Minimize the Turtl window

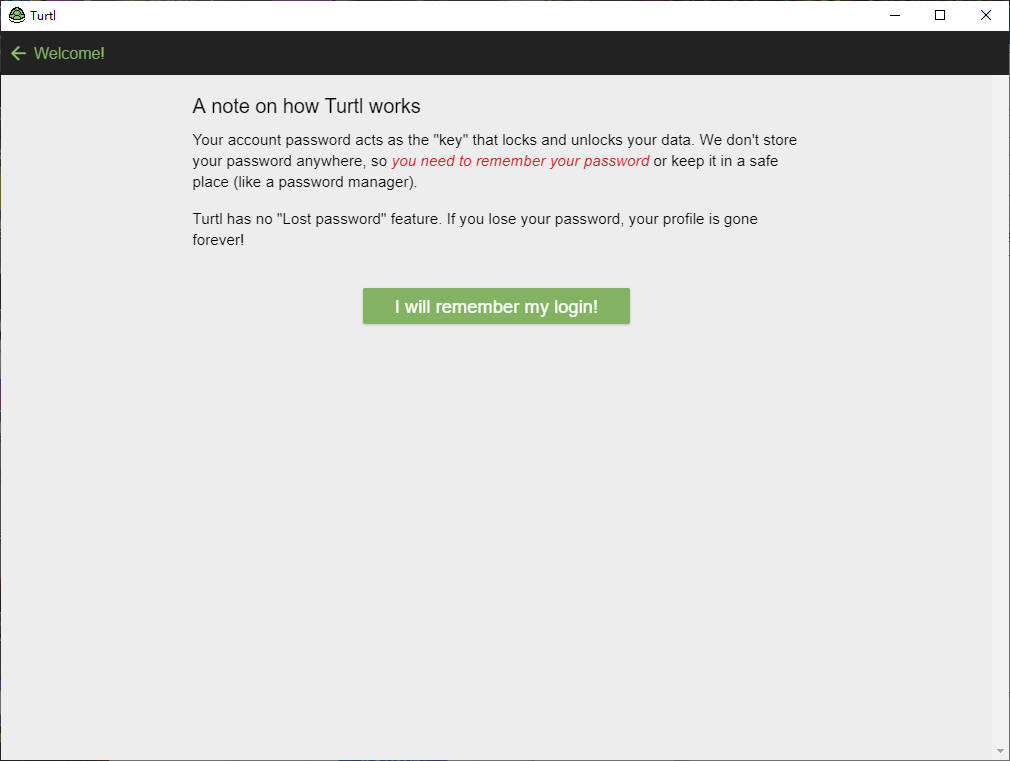[895, 15]
